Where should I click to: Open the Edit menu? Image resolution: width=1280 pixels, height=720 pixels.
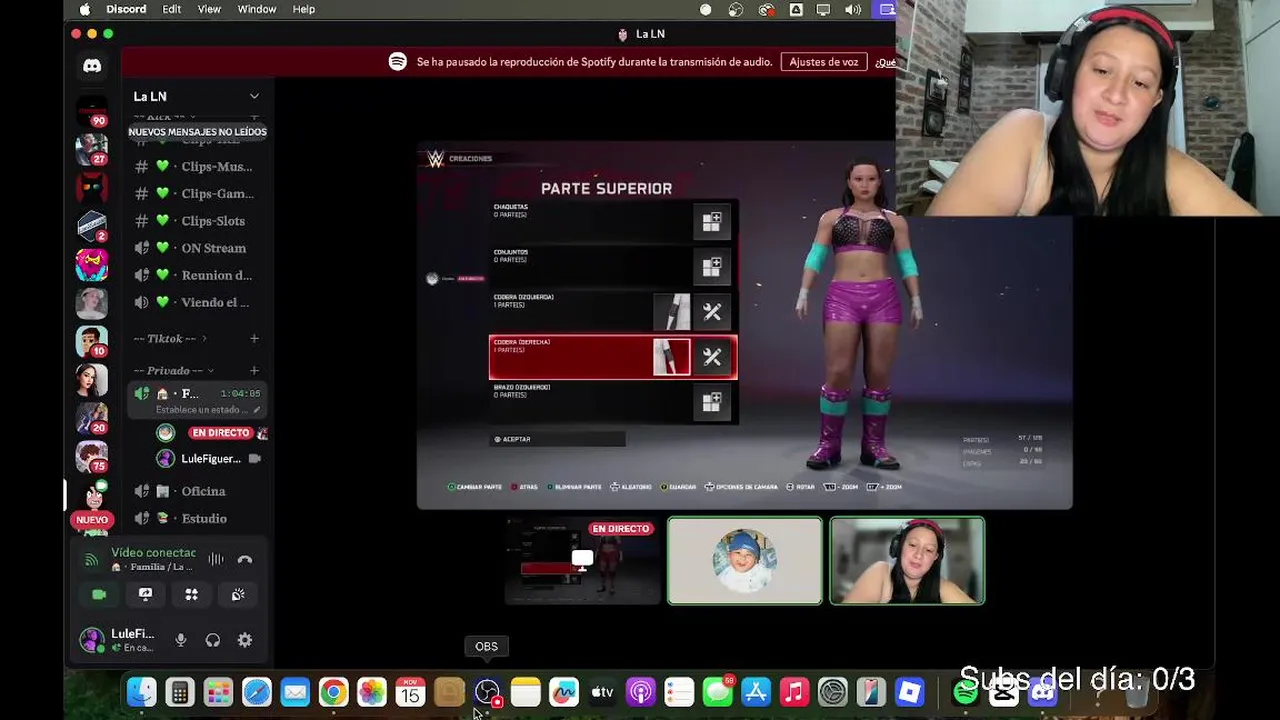point(172,9)
